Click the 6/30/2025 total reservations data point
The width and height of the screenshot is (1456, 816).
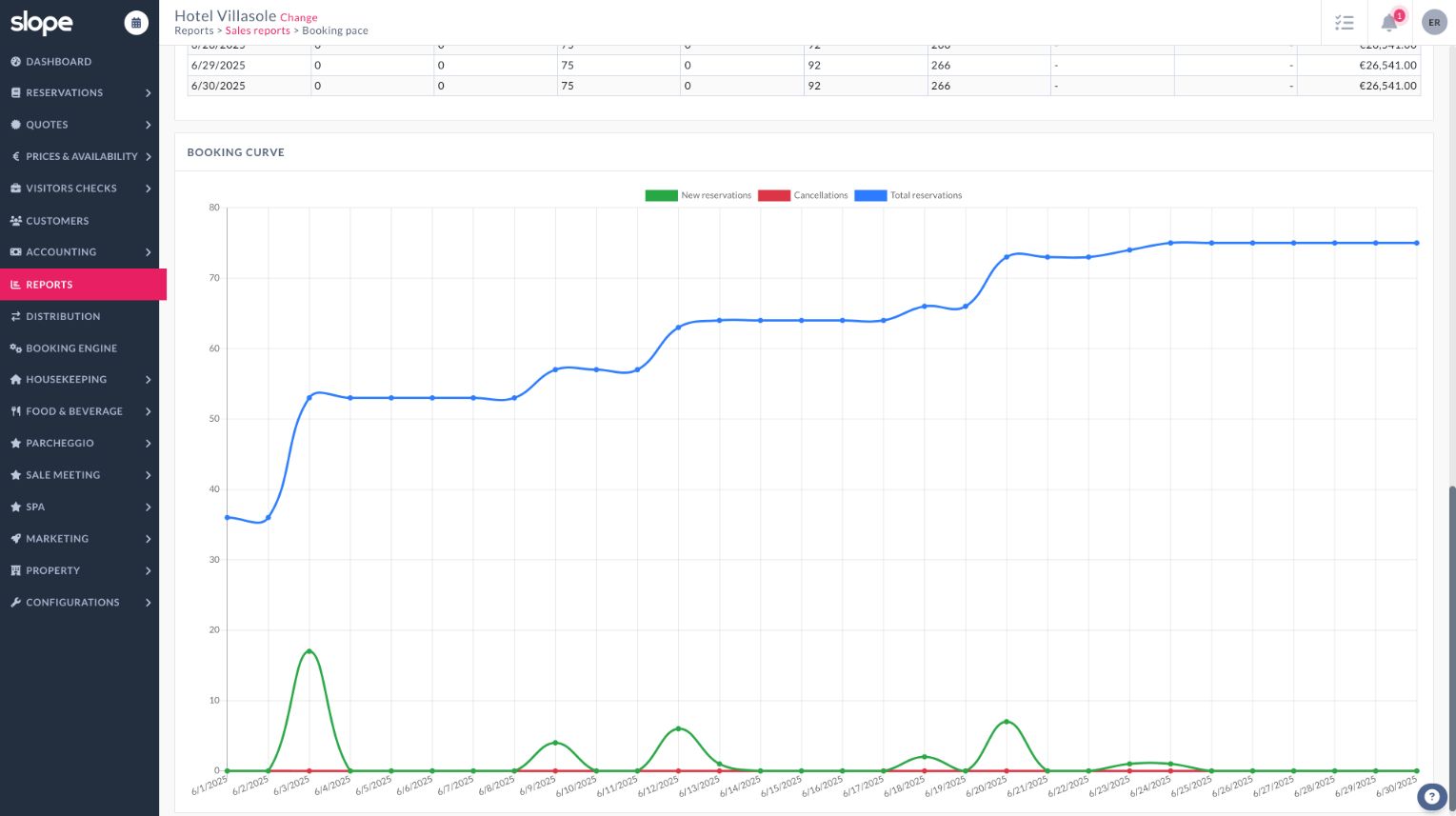1417,243
